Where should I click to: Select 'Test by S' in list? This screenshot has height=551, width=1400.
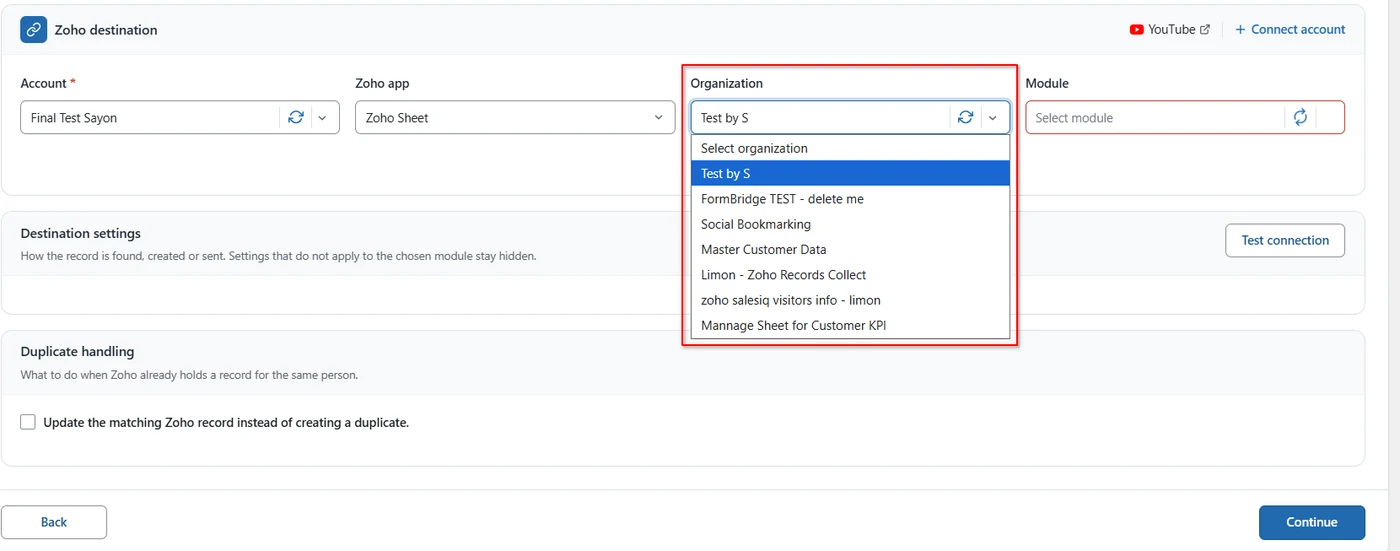[850, 173]
